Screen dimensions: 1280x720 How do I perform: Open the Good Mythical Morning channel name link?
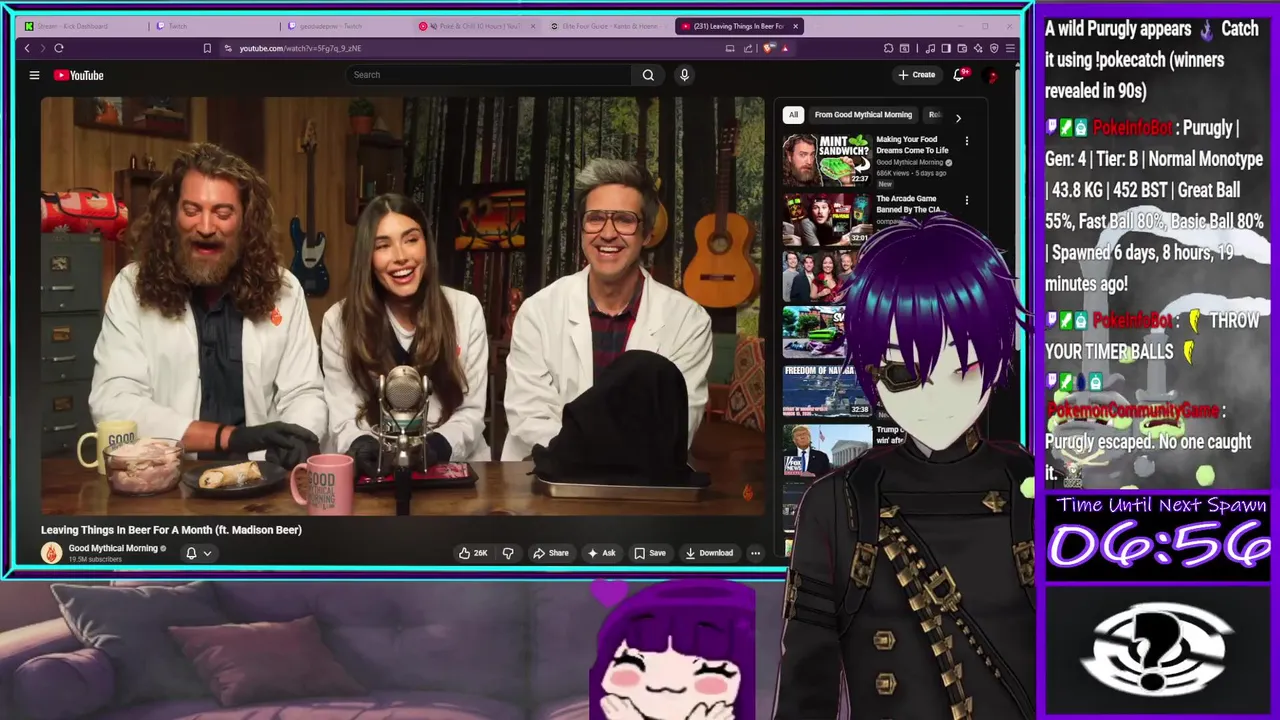(x=113, y=548)
